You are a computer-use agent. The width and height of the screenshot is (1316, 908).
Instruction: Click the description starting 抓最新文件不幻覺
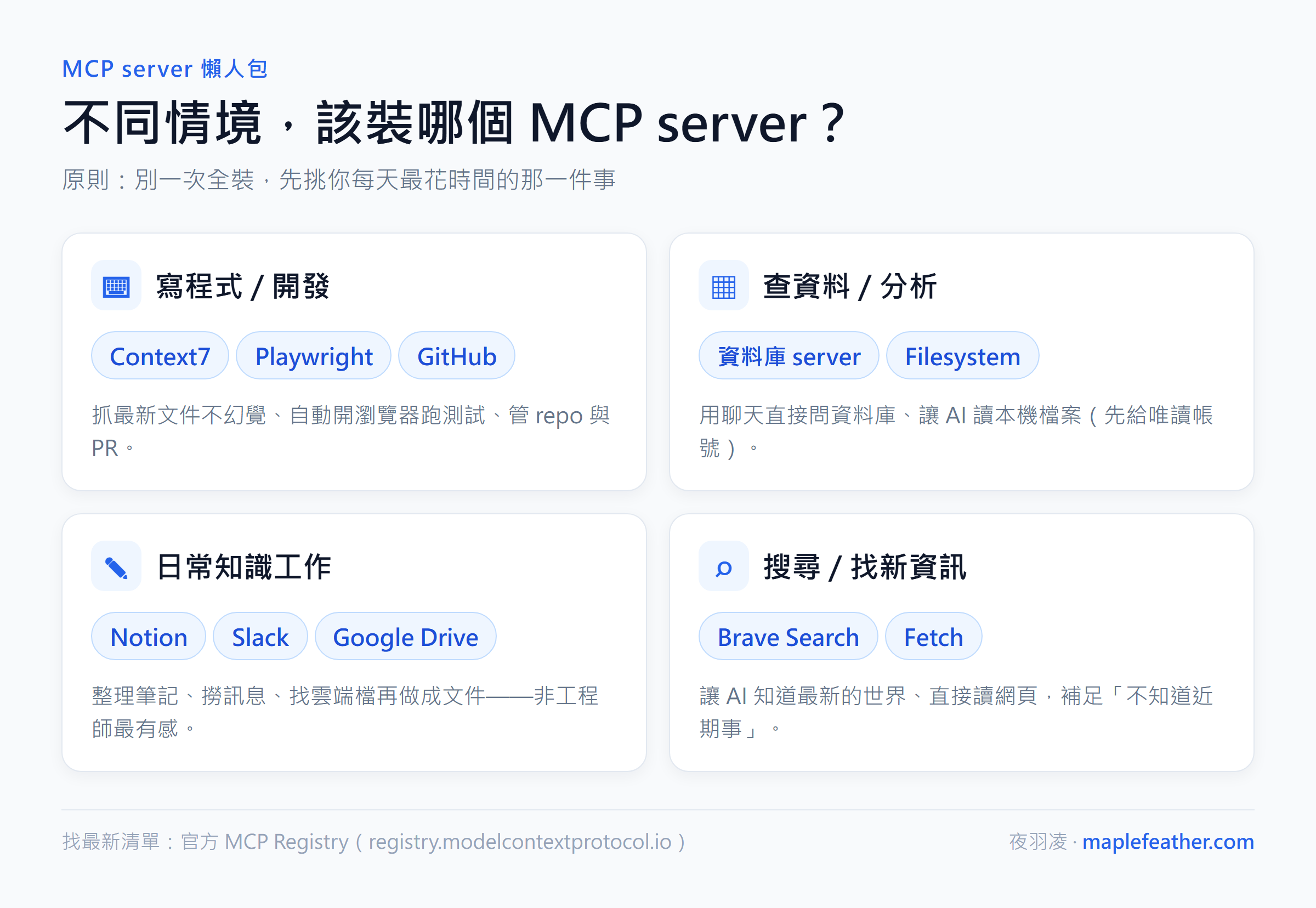(350, 431)
